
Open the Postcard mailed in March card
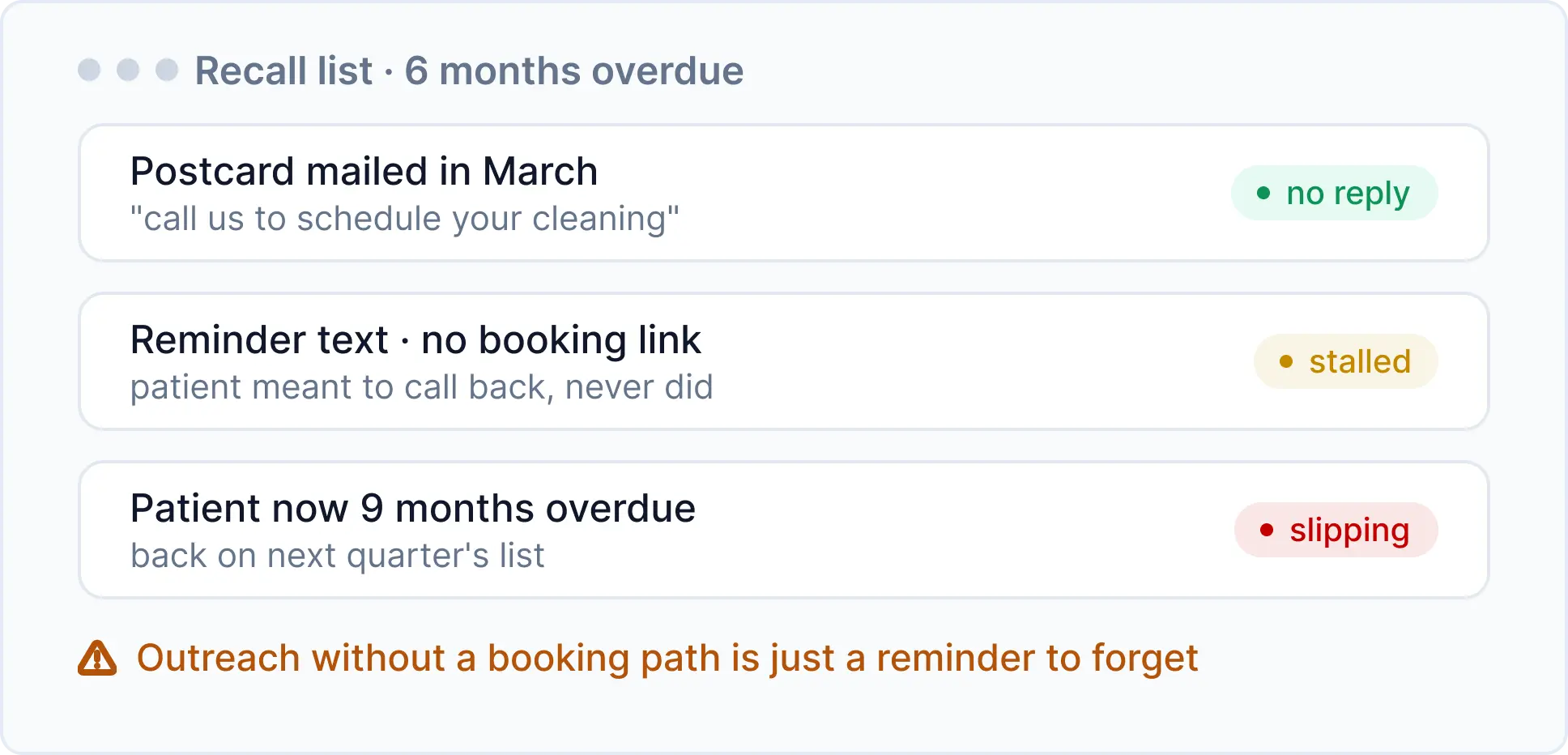[784, 193]
